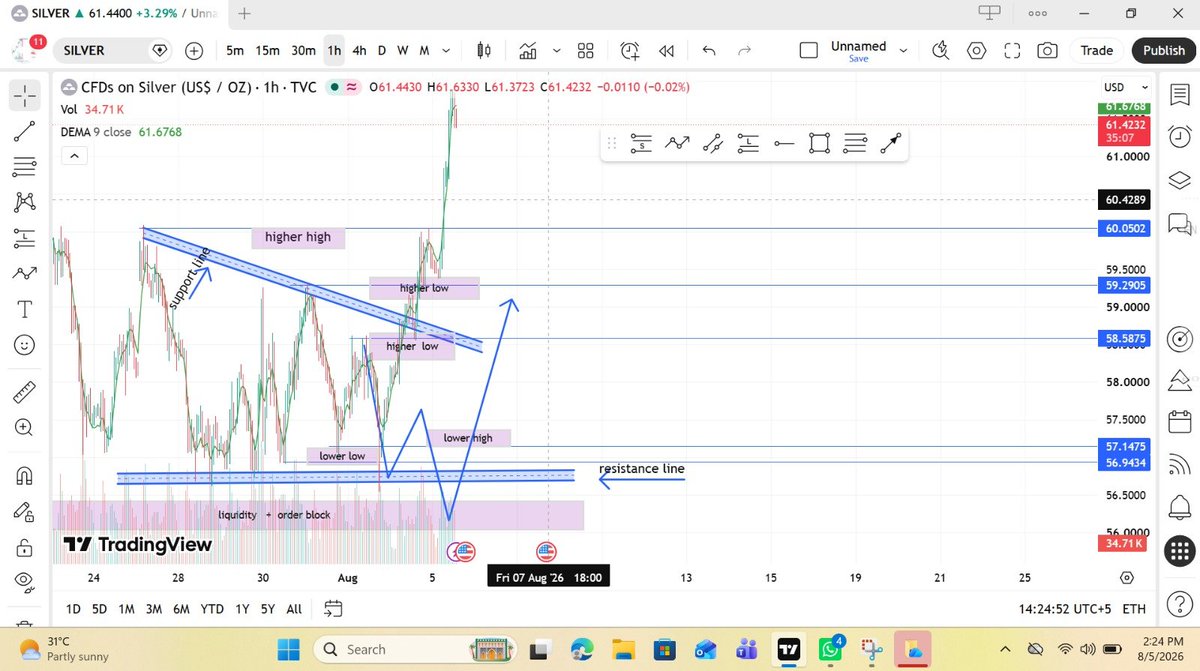This screenshot has width=1200, height=671.
Task: Open the indicator templates grid
Action: pyautogui.click(x=586, y=50)
